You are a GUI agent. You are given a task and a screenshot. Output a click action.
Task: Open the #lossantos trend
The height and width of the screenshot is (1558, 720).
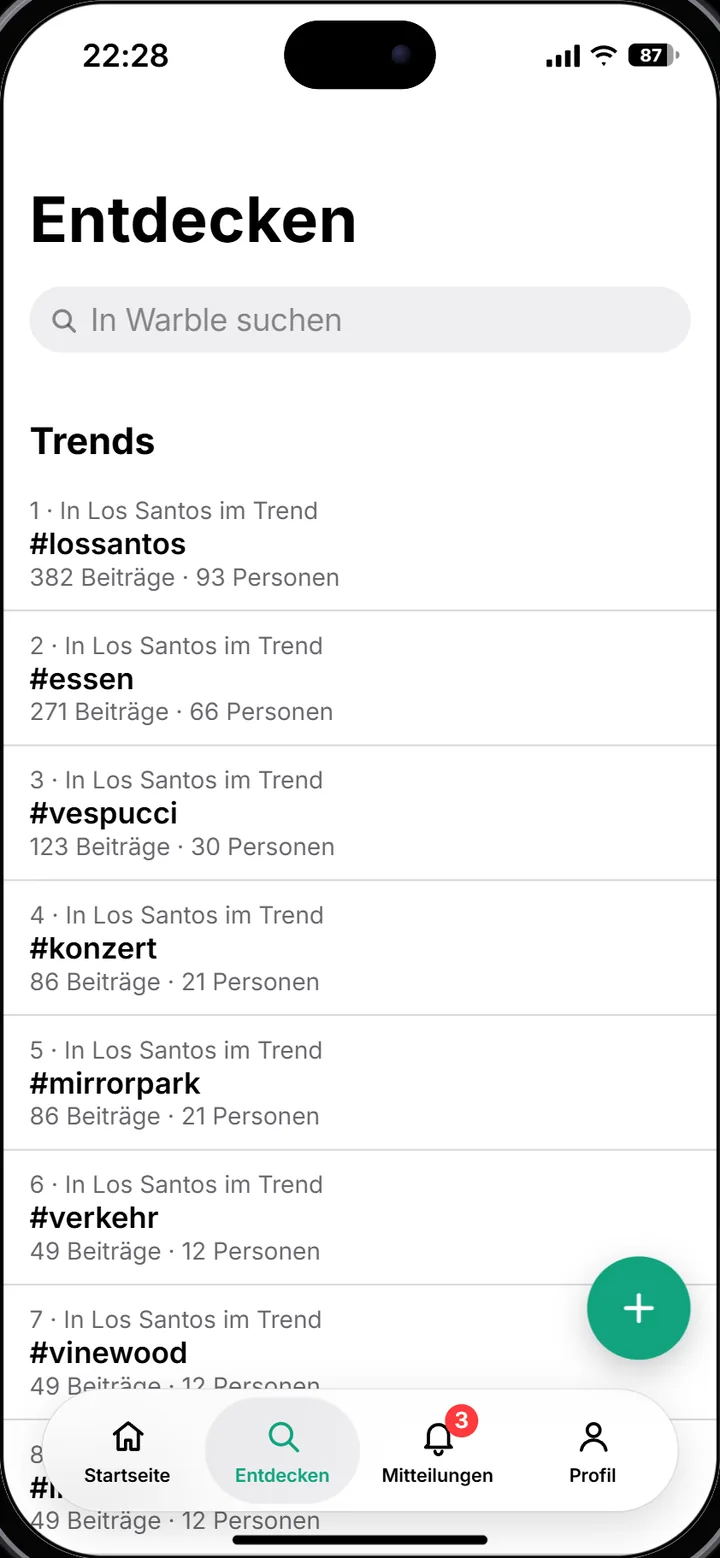pos(360,543)
